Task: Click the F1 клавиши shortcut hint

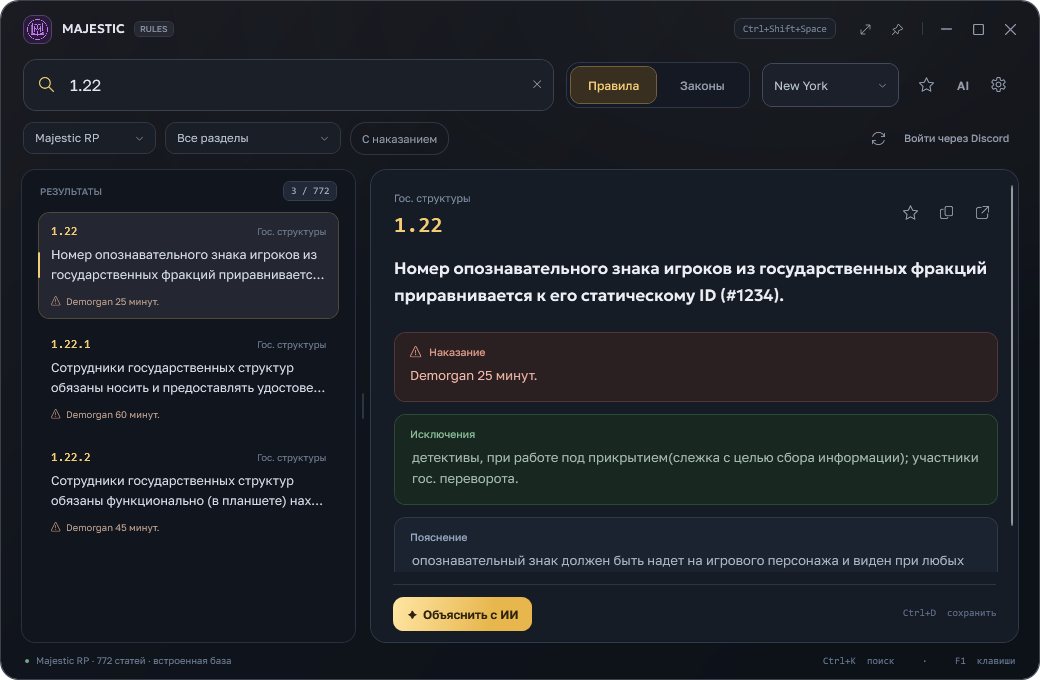Action: pos(985,661)
